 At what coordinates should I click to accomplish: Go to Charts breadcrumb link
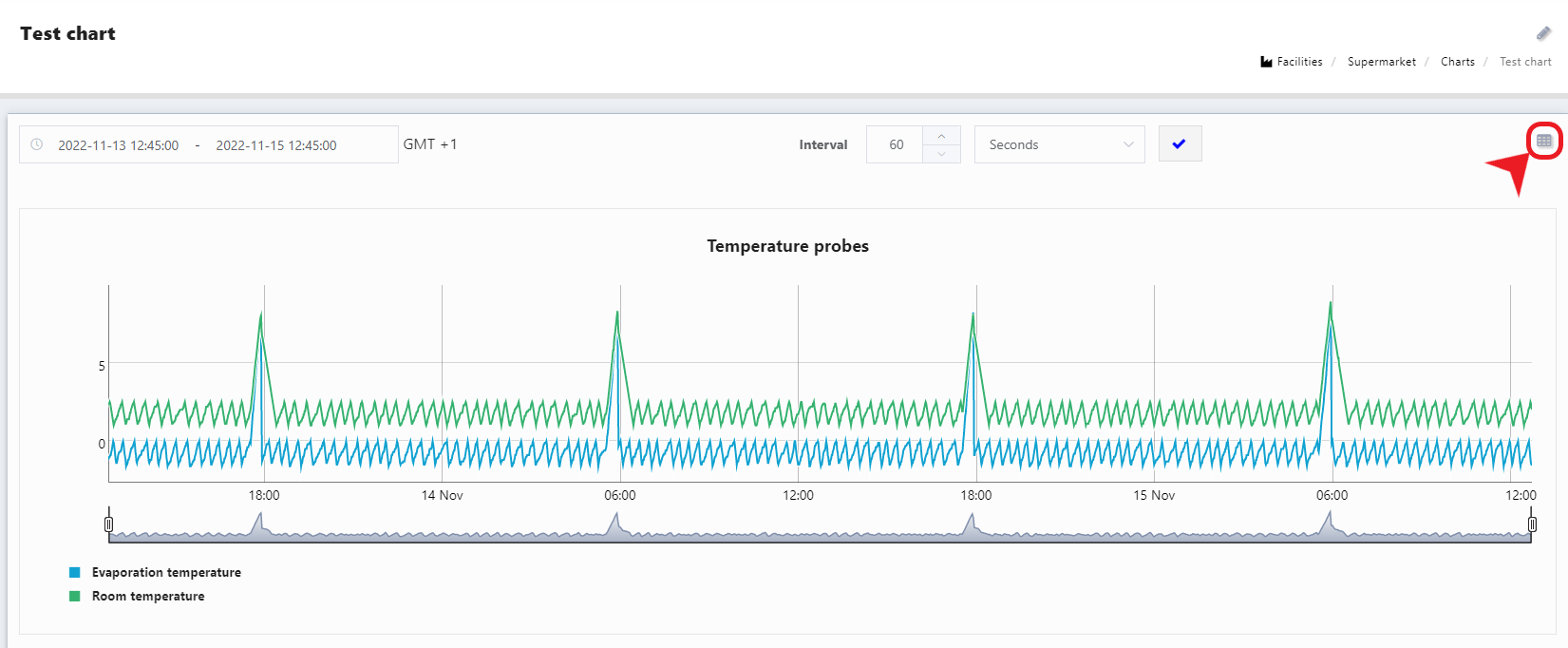click(x=1457, y=62)
